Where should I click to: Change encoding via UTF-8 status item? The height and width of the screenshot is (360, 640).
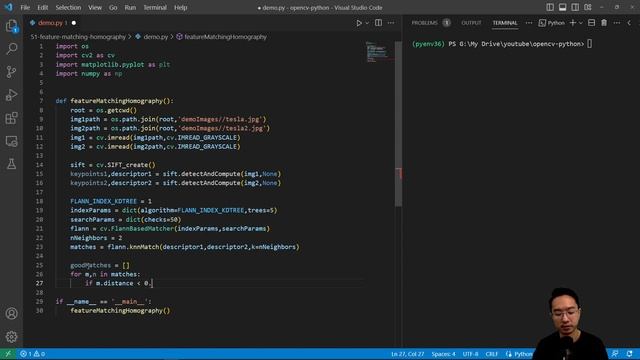pos(470,354)
